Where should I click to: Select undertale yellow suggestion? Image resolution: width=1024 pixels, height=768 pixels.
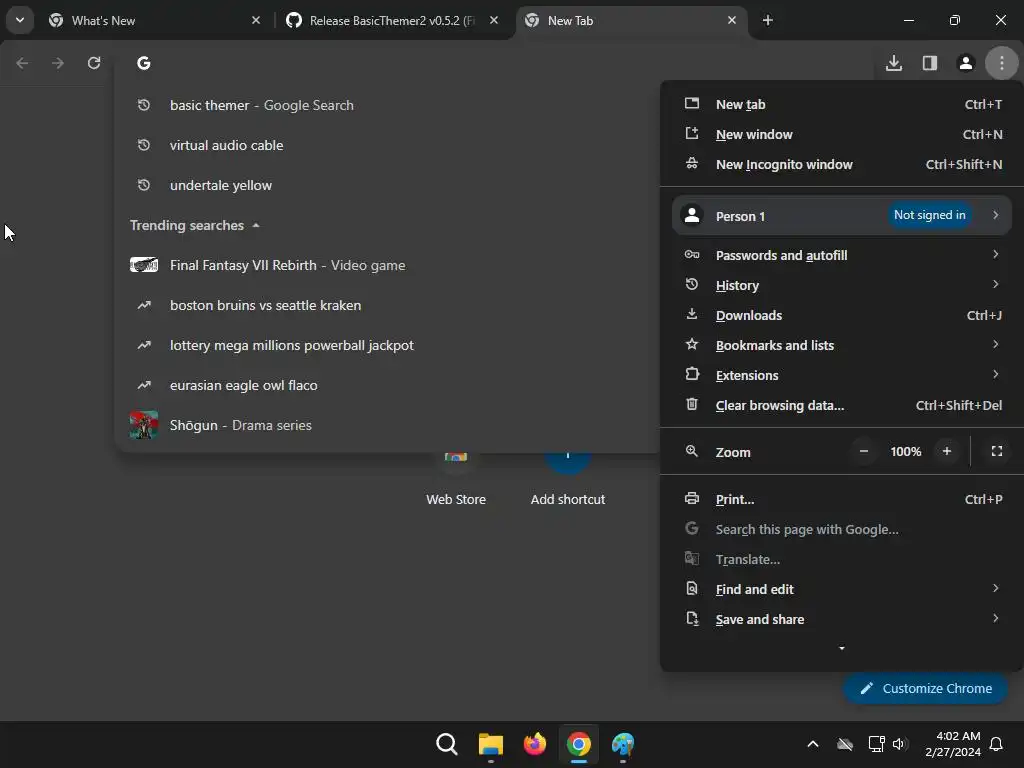point(387,185)
